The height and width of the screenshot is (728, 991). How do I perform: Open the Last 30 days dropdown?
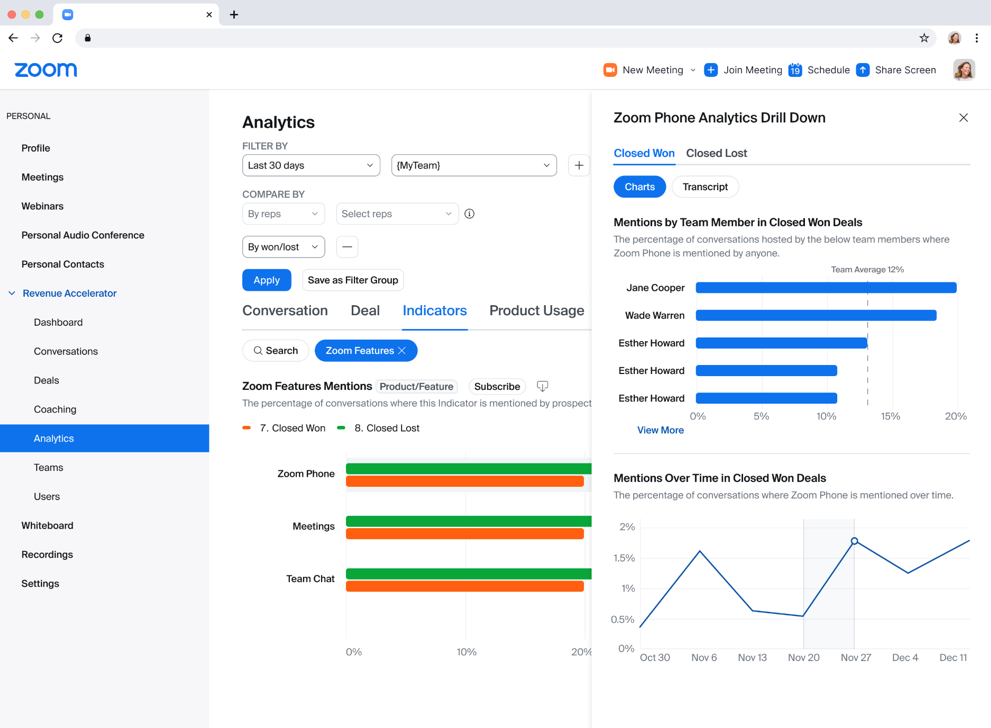(x=311, y=166)
